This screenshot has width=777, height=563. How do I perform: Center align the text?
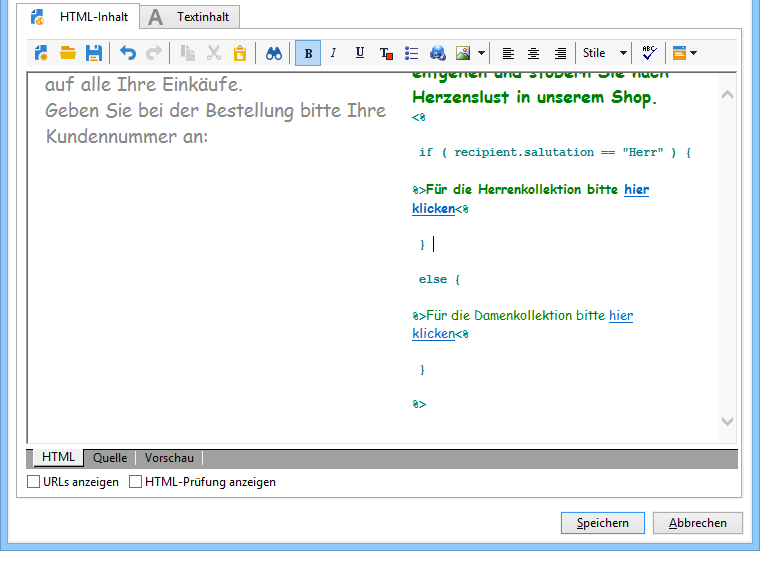tap(534, 53)
